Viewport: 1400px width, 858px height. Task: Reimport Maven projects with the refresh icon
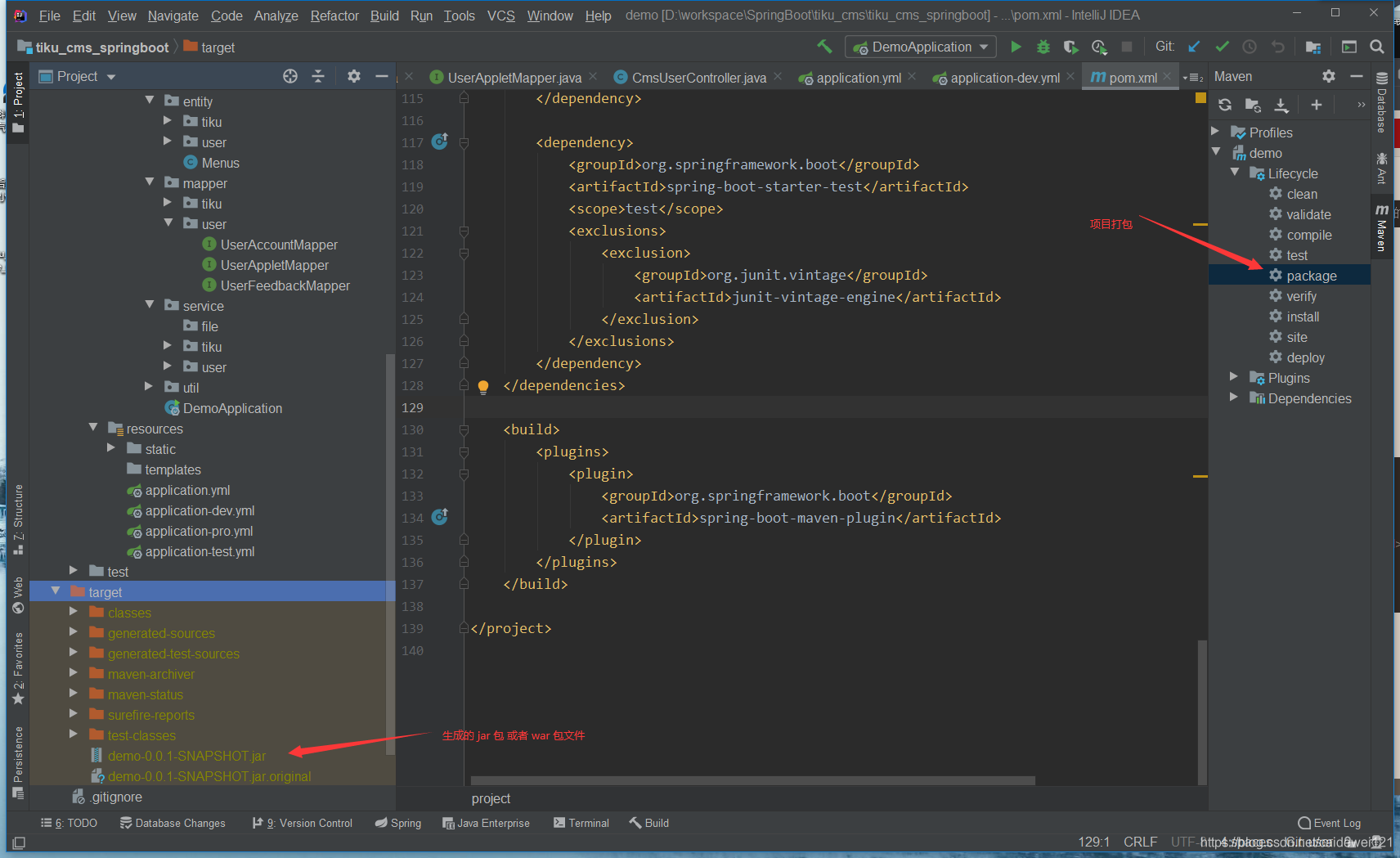pyautogui.click(x=1224, y=105)
